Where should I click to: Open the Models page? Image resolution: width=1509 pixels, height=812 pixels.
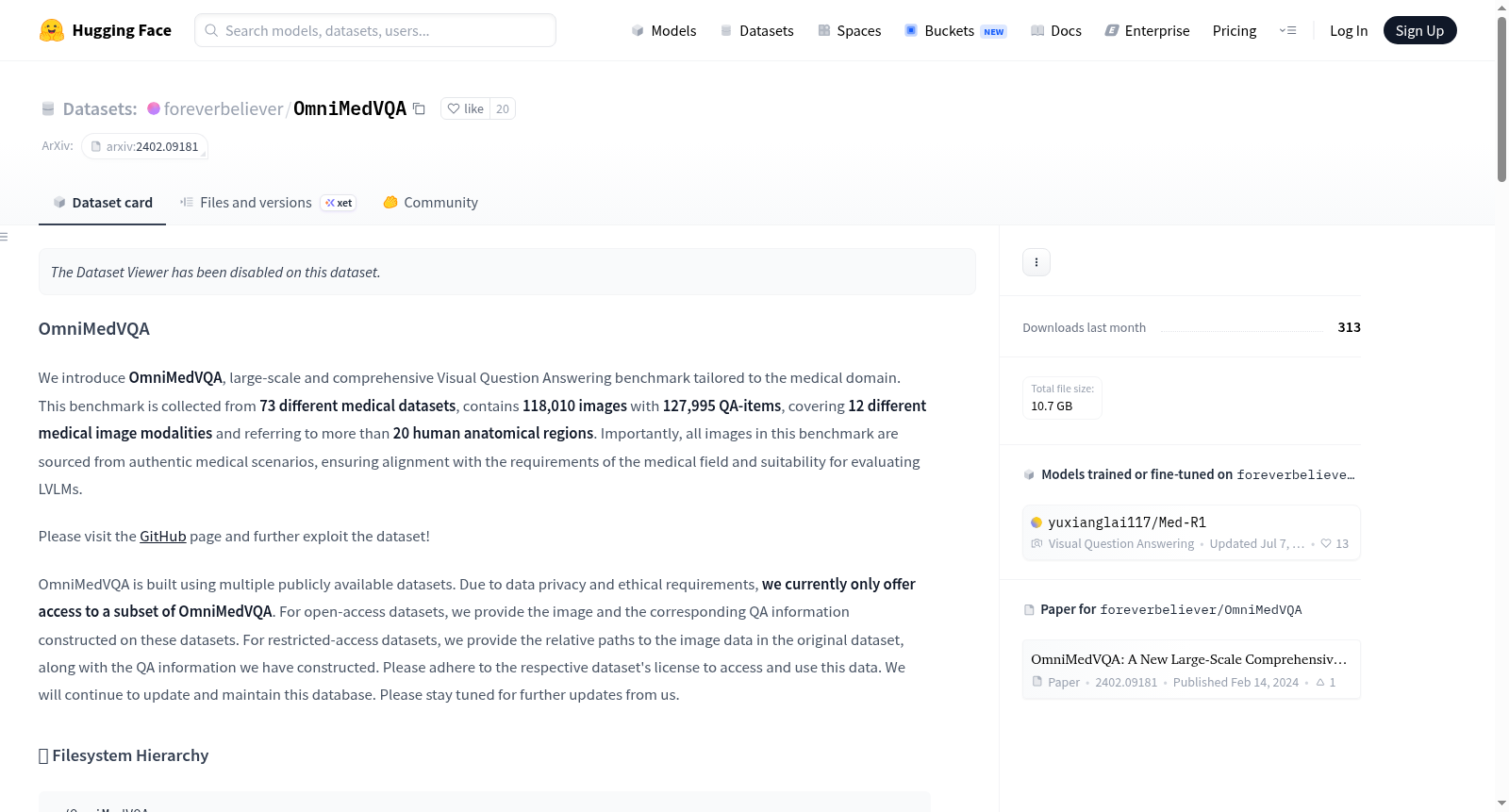(664, 30)
